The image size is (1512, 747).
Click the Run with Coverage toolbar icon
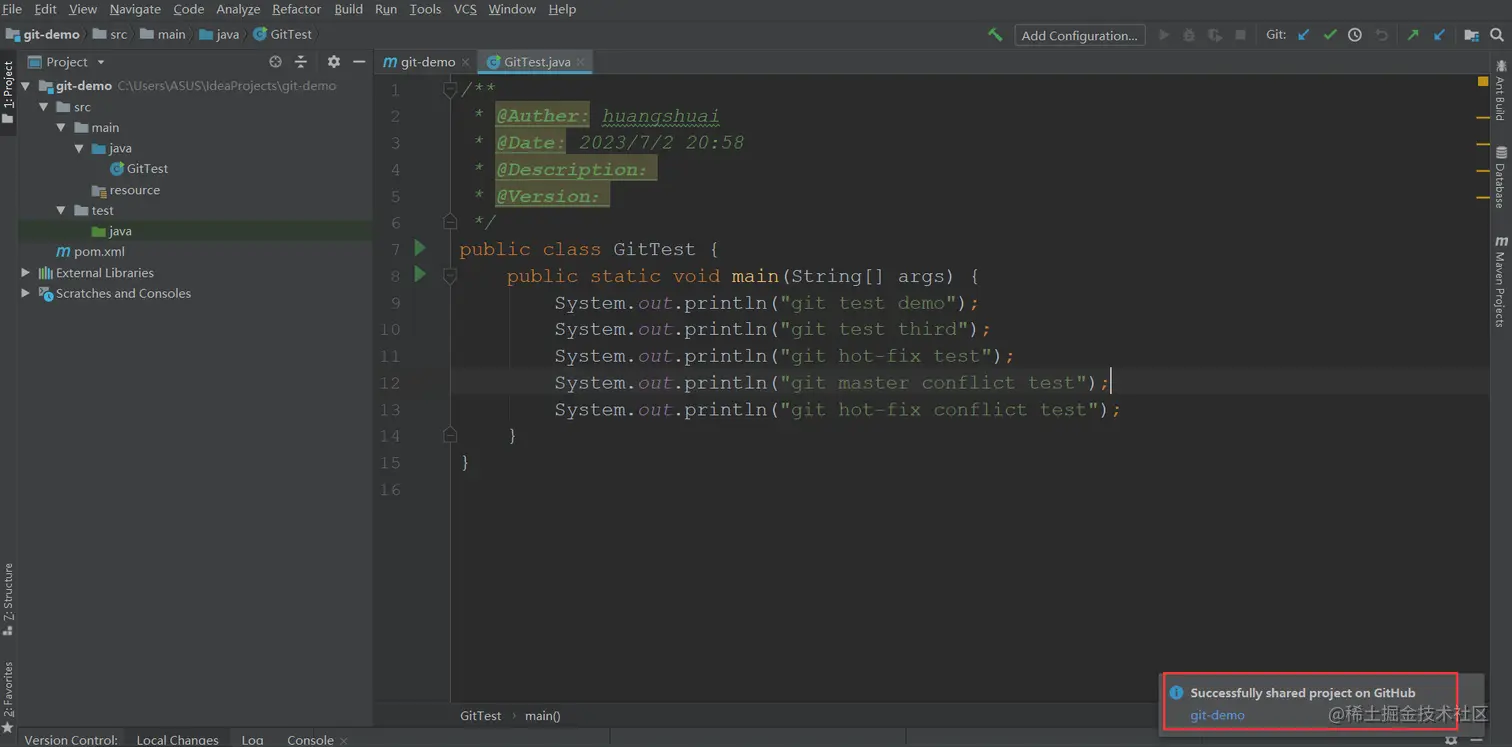(1215, 35)
